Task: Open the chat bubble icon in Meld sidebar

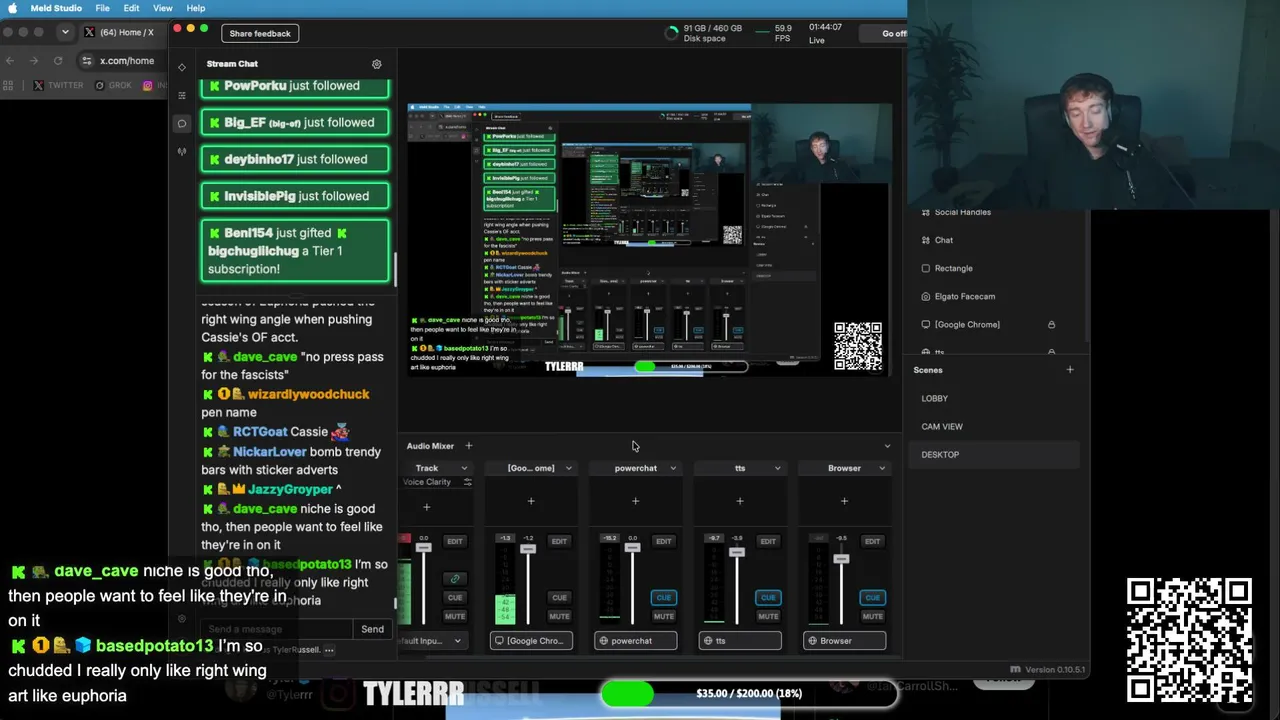Action: pyautogui.click(x=182, y=124)
